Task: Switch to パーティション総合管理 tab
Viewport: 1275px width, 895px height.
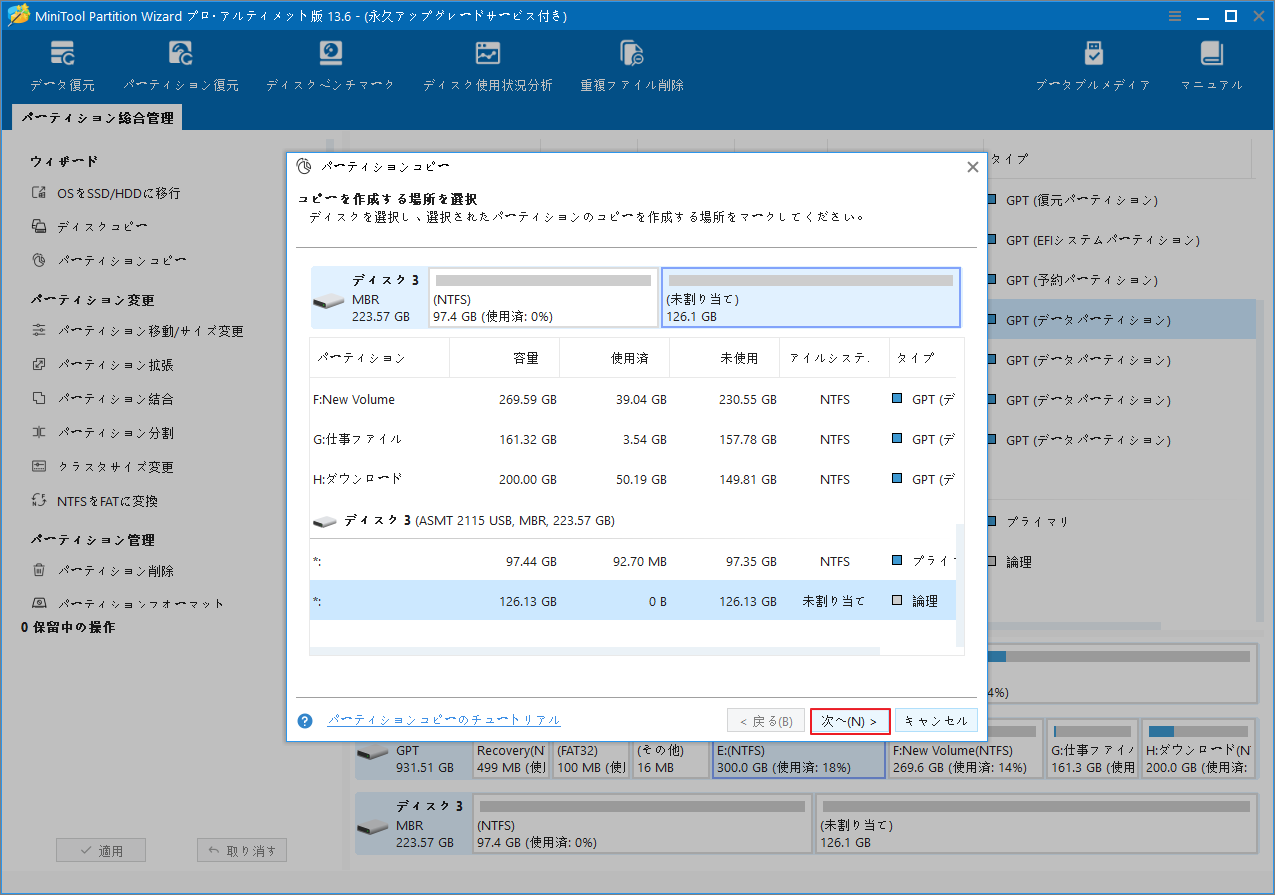Action: coord(97,118)
